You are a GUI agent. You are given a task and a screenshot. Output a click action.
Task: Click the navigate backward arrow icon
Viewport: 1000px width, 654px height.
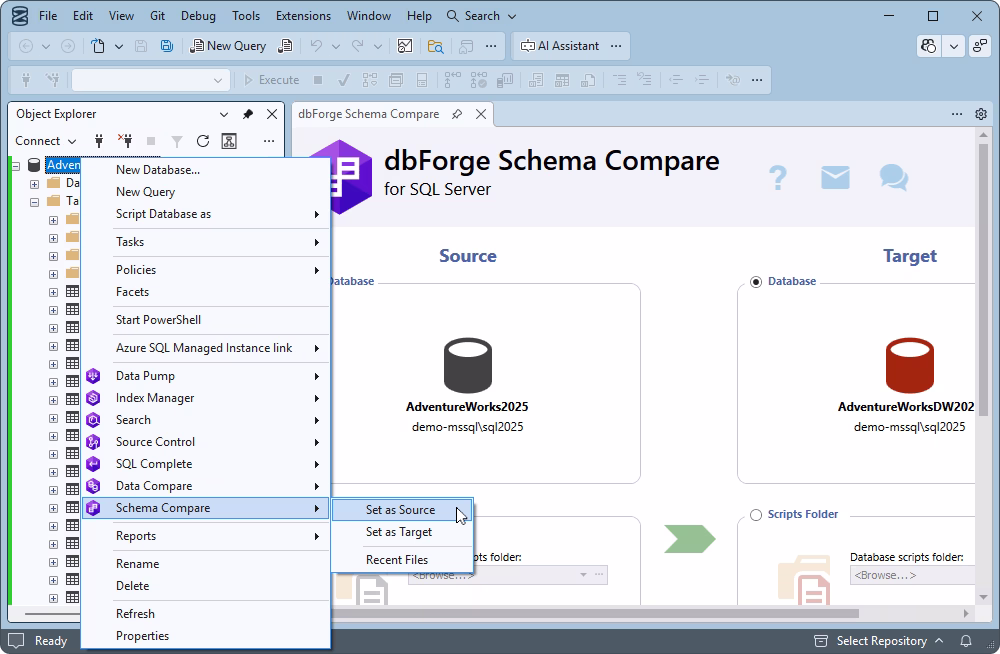26,46
